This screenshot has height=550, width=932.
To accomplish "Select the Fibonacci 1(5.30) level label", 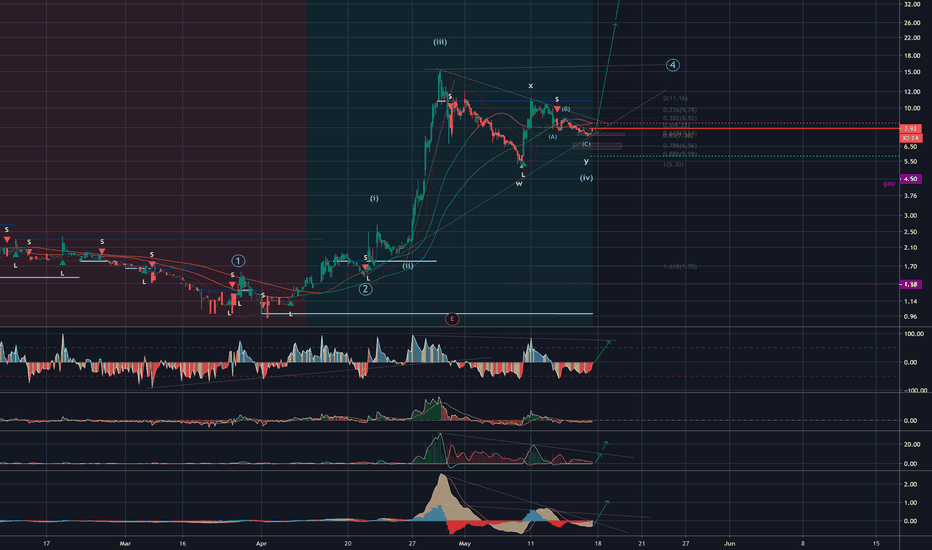I will pos(673,165).
